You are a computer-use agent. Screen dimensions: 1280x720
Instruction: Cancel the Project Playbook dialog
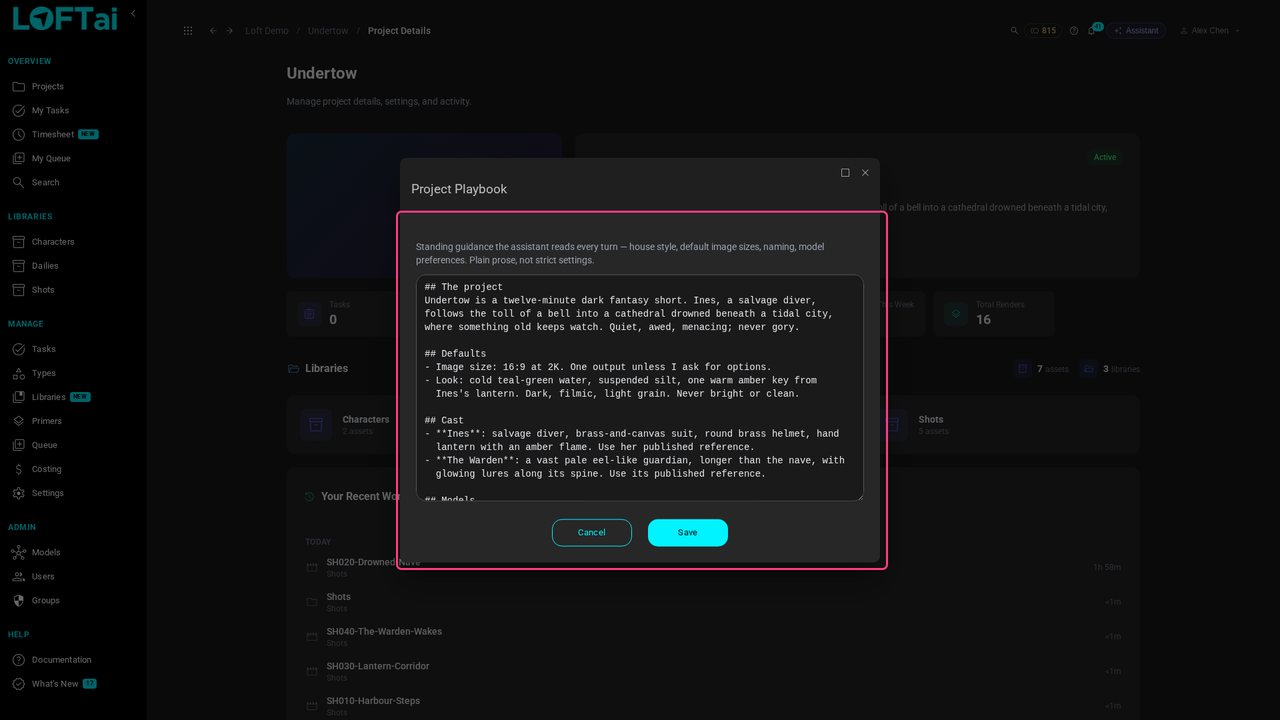click(591, 532)
